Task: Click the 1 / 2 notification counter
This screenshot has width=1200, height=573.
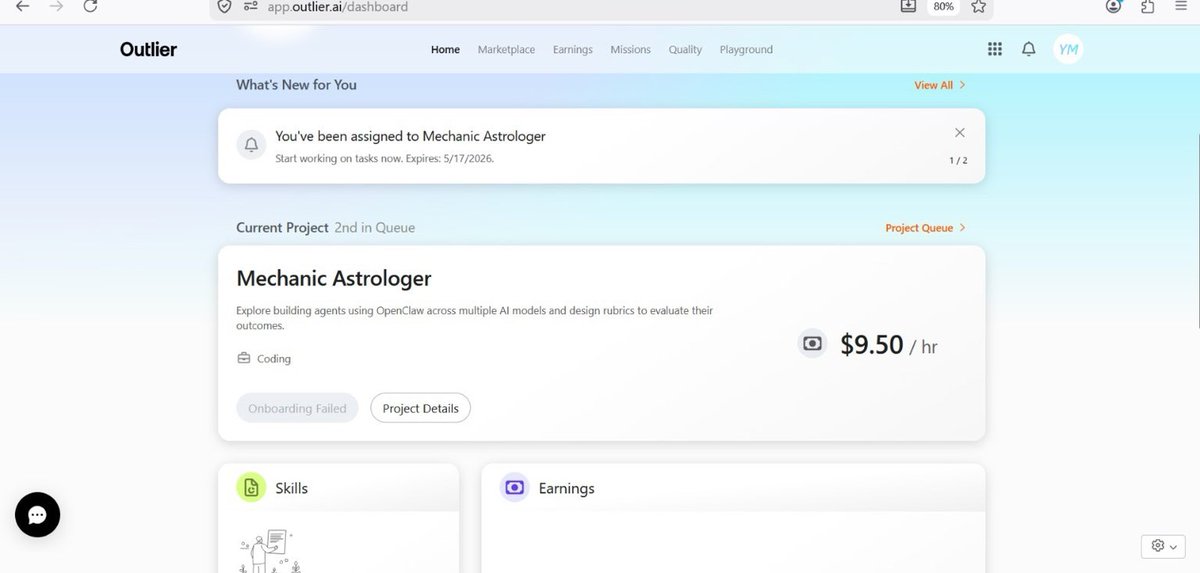Action: pyautogui.click(x=958, y=160)
